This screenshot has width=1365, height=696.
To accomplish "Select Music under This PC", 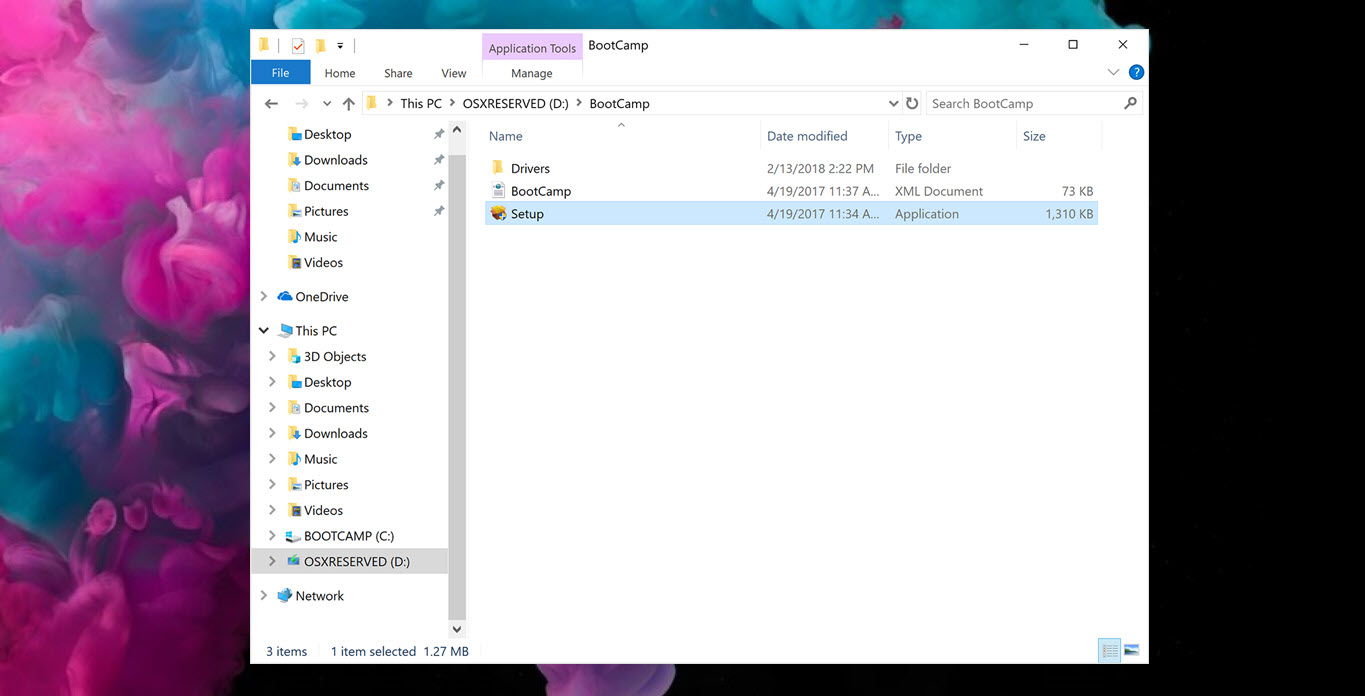I will click(320, 460).
